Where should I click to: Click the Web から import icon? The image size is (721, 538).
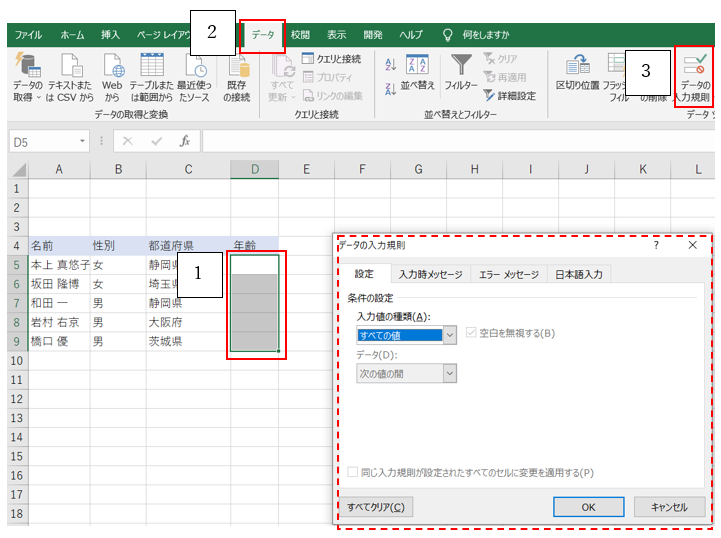tap(112, 68)
